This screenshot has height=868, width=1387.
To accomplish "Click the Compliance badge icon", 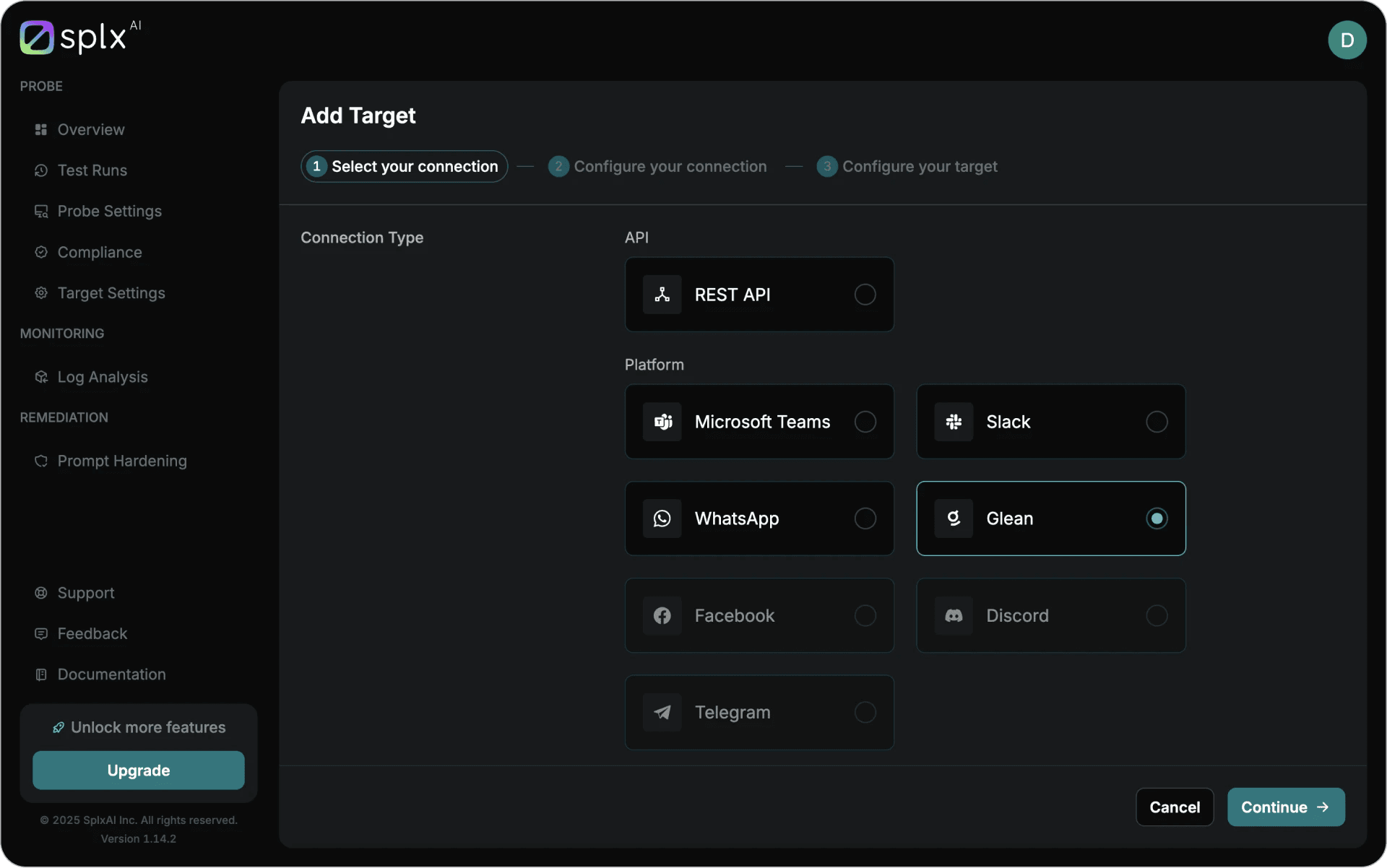I will [x=41, y=252].
